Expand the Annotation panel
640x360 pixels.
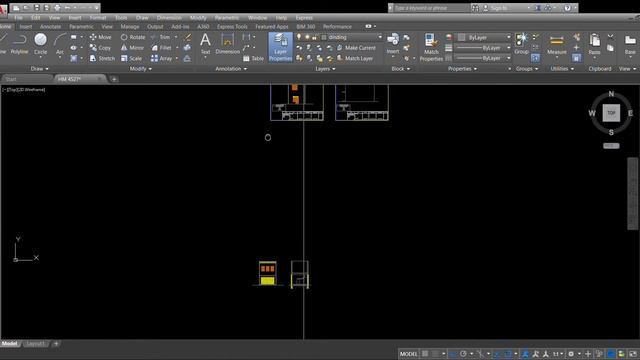tap(231, 69)
